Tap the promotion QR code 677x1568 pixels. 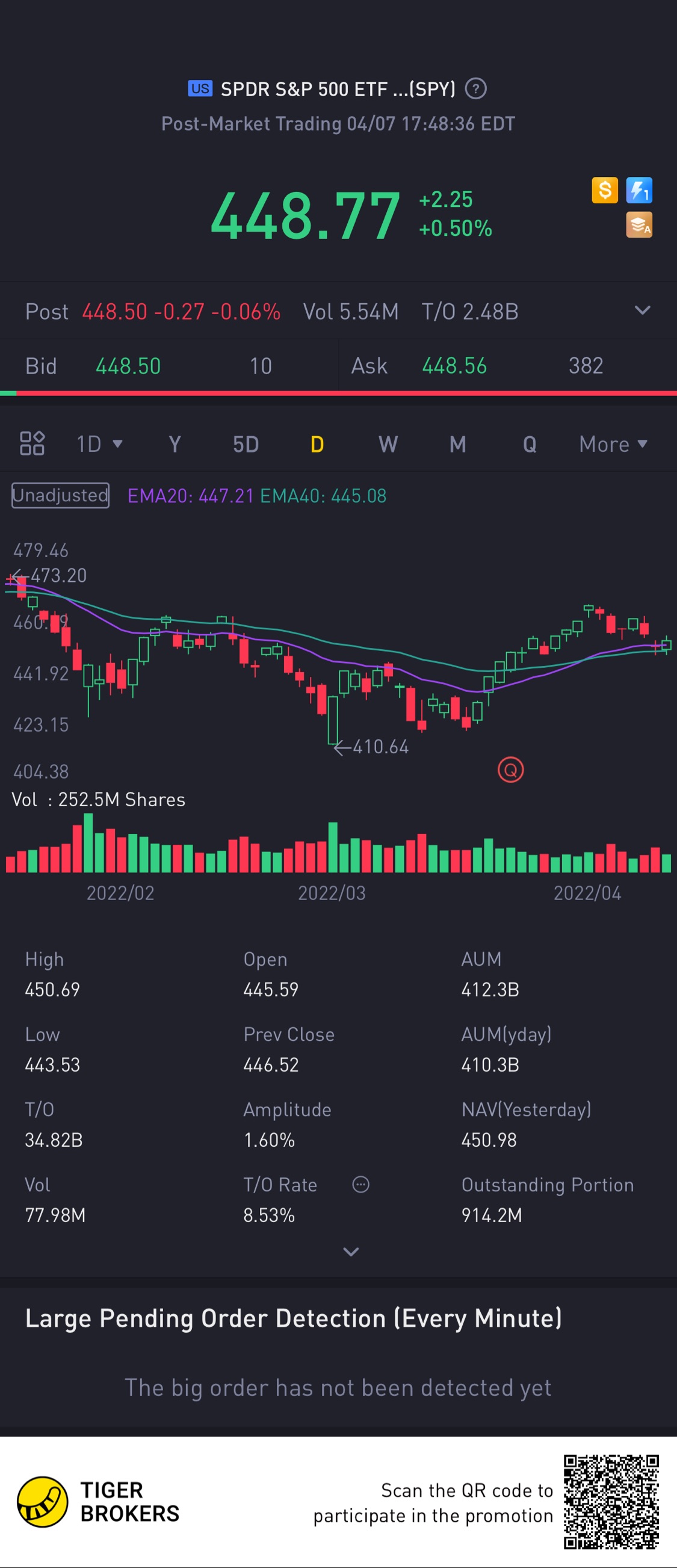(611, 1502)
